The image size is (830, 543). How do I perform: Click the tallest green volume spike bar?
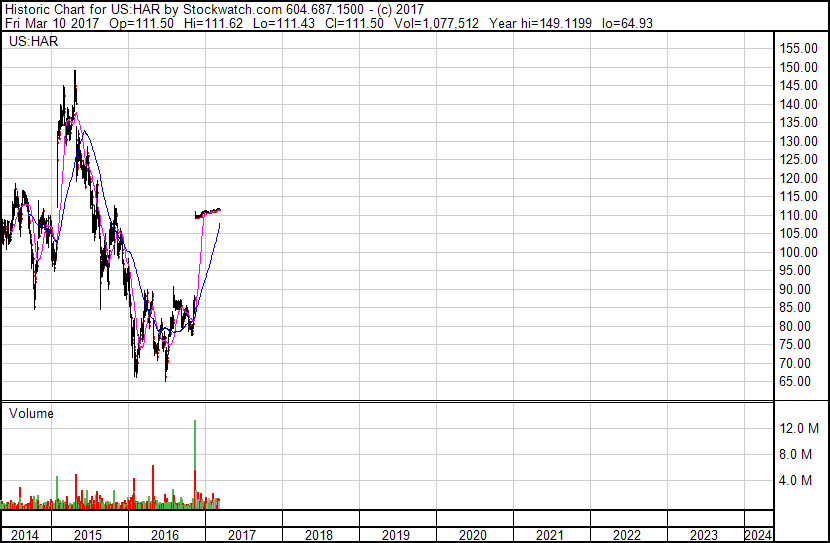pos(195,445)
